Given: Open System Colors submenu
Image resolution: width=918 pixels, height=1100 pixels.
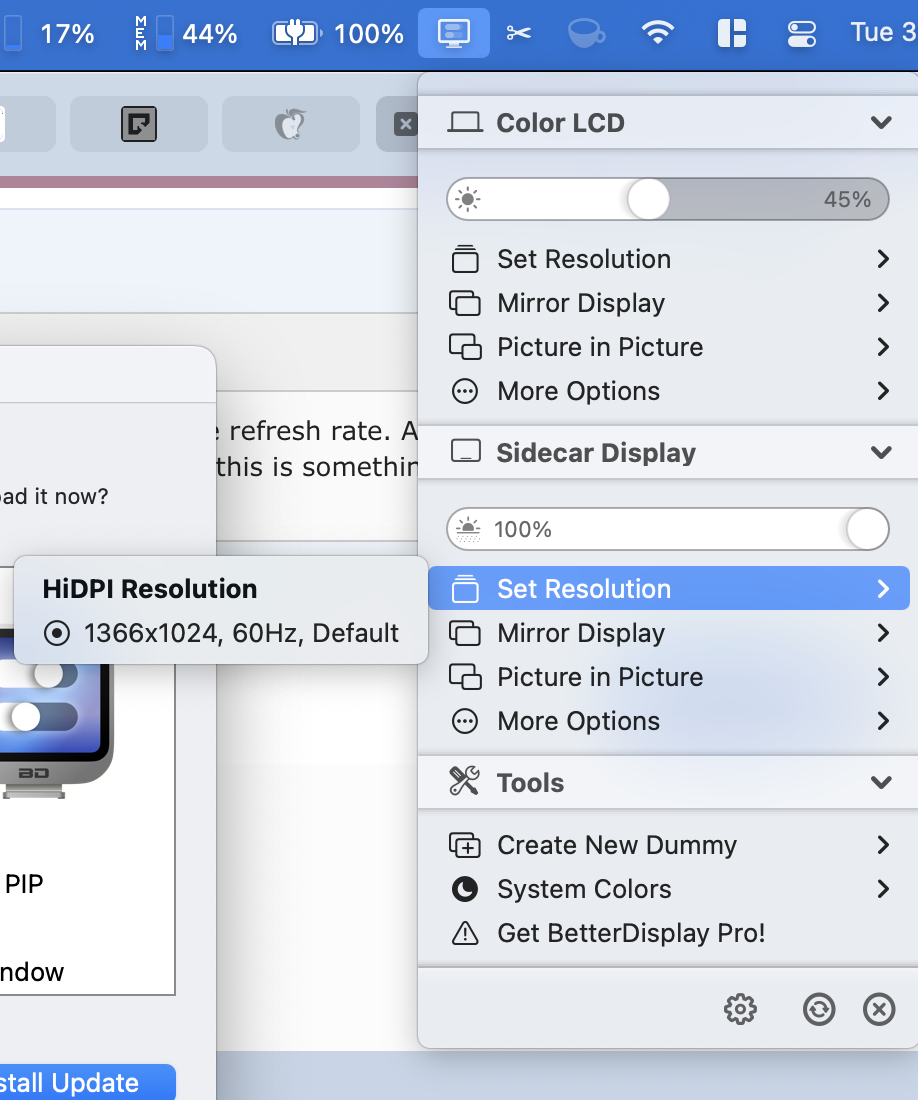Looking at the screenshot, I should [669, 889].
